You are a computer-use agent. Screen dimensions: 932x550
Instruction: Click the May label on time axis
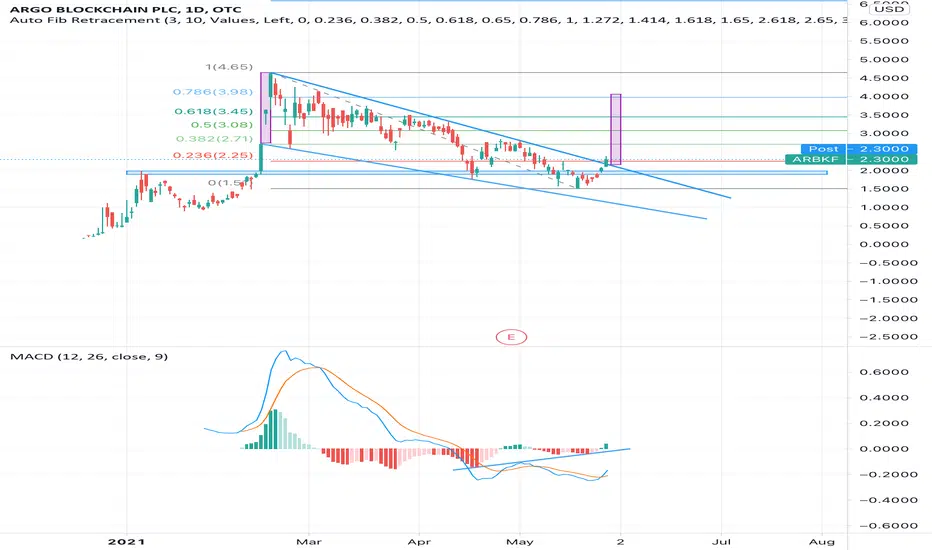point(519,542)
